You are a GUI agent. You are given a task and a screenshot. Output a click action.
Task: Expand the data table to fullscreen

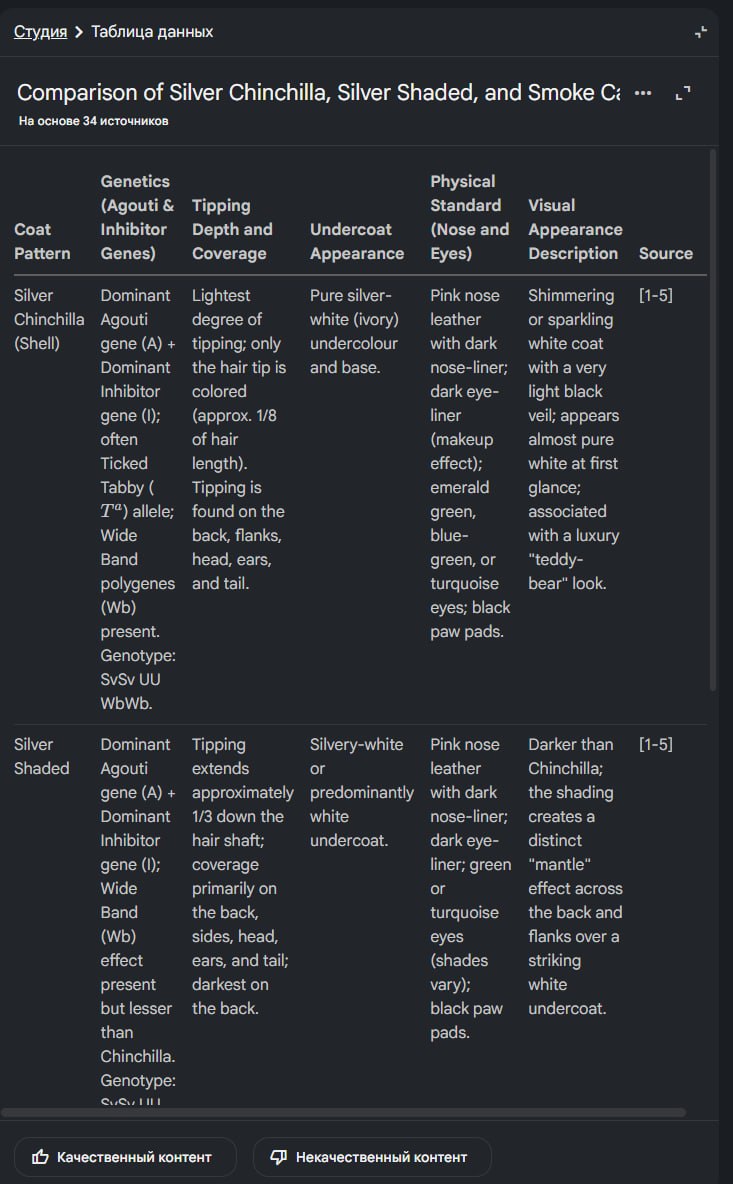coord(684,93)
